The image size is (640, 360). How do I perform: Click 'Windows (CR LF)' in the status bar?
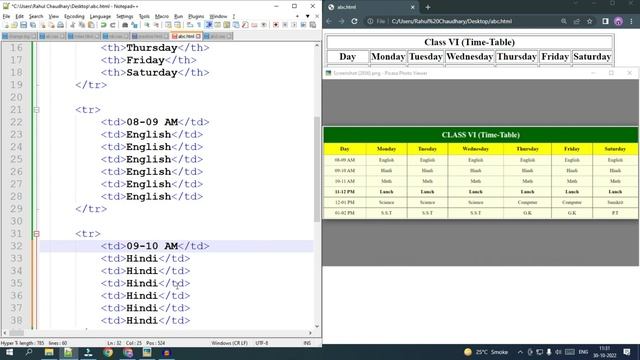click(x=229, y=343)
